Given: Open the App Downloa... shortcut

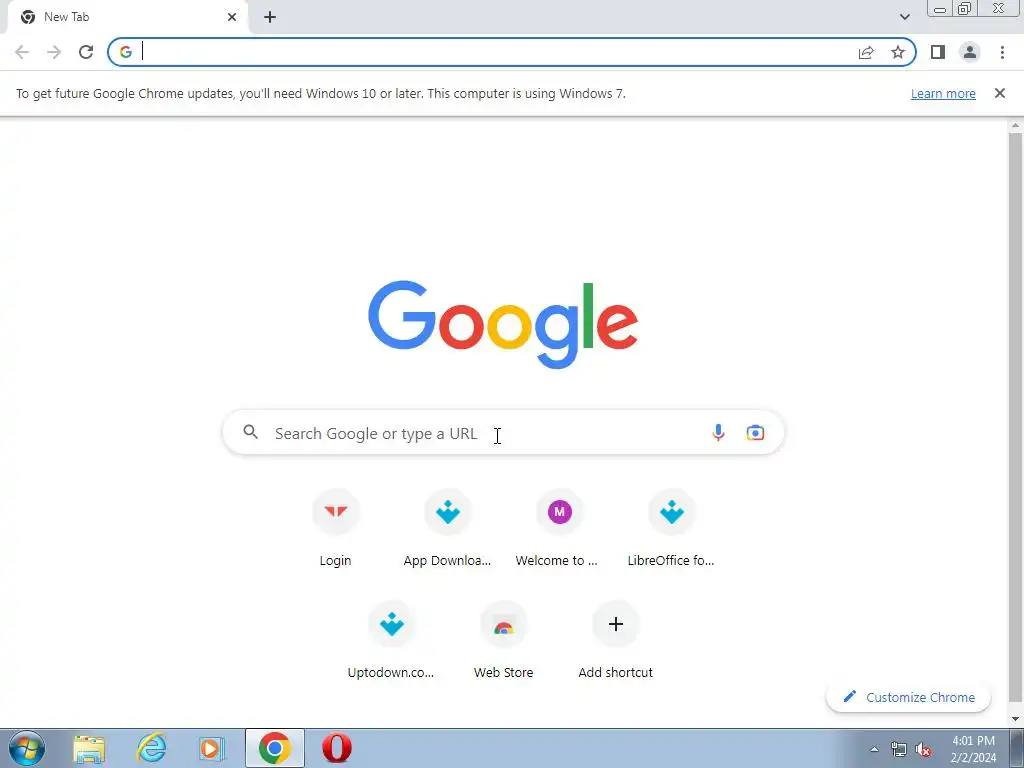Looking at the screenshot, I should click(447, 529).
